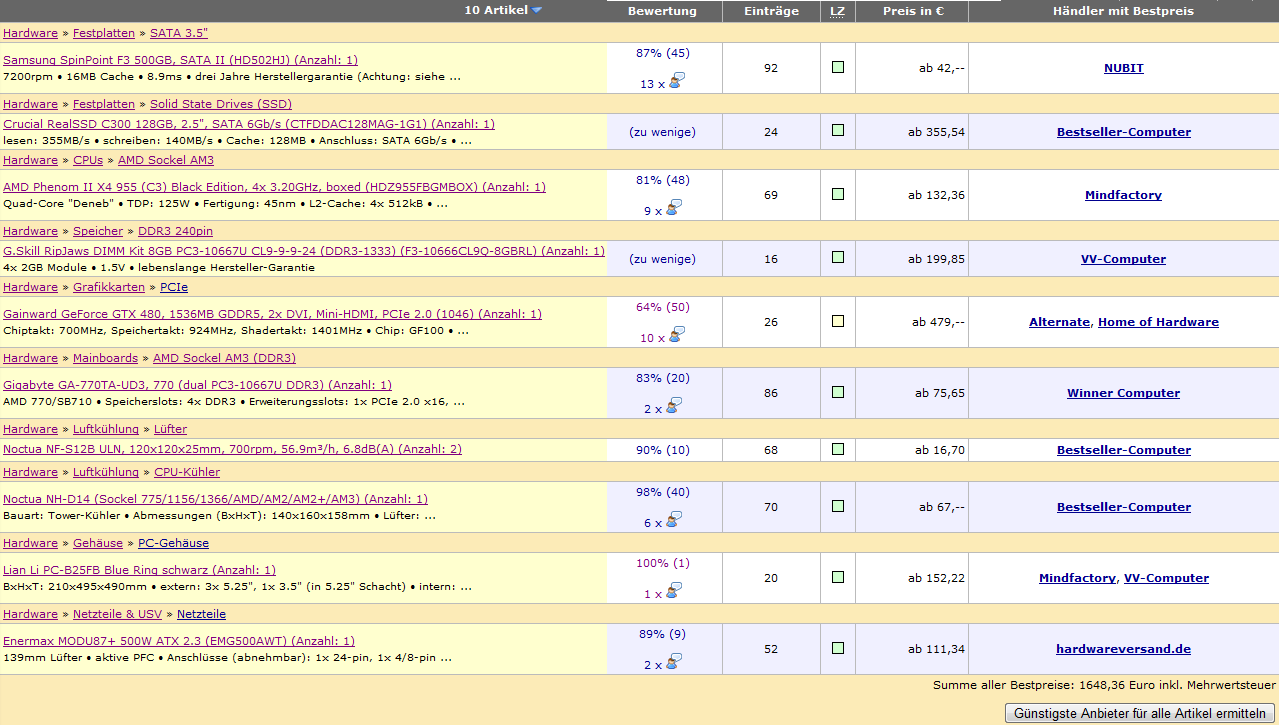This screenshot has width=1280, height=725.
Task: Open the DDR3 240pin category breadcrumb
Action: (175, 231)
